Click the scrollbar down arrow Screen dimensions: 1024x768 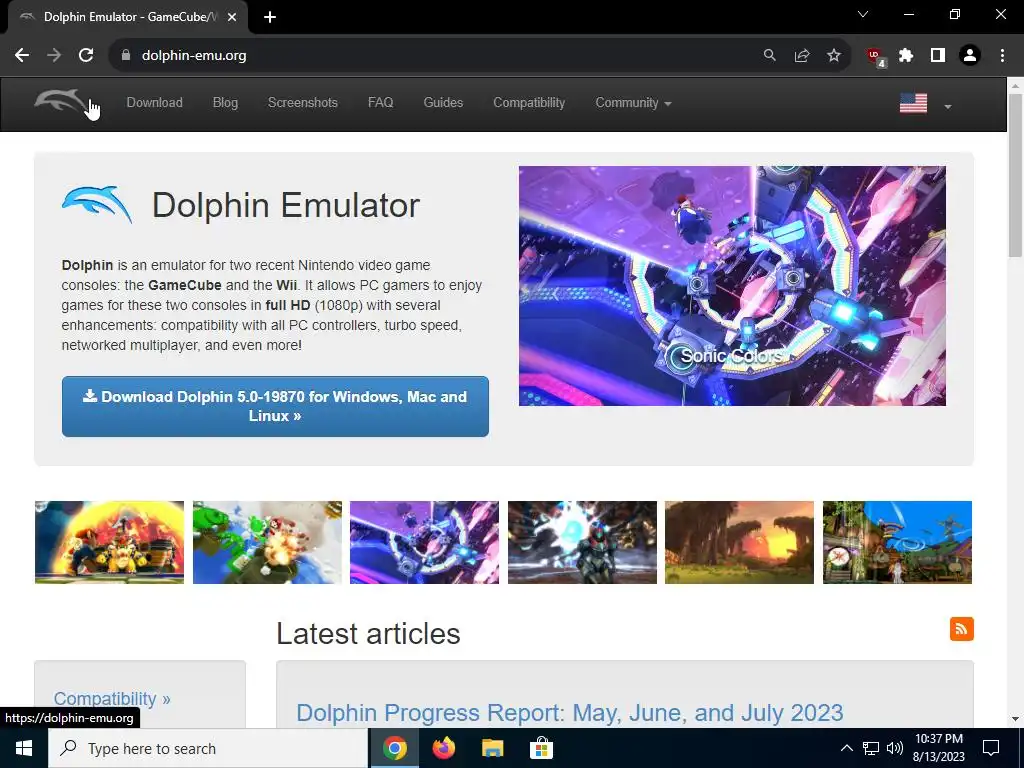[x=1016, y=719]
